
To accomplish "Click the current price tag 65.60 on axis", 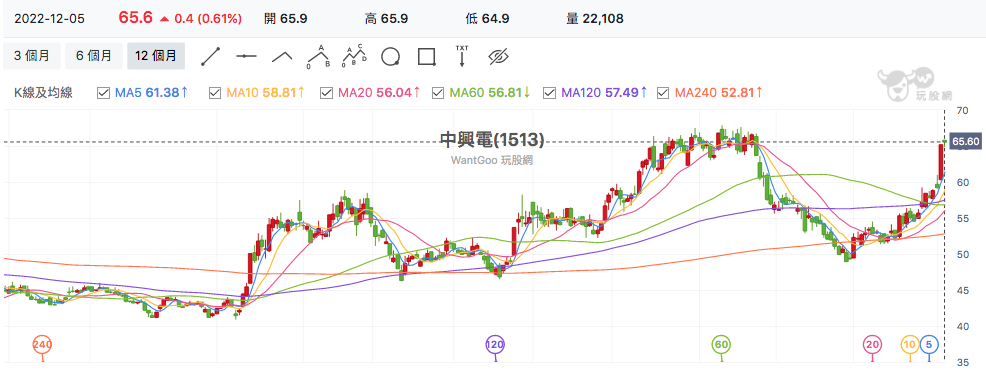I will point(967,142).
